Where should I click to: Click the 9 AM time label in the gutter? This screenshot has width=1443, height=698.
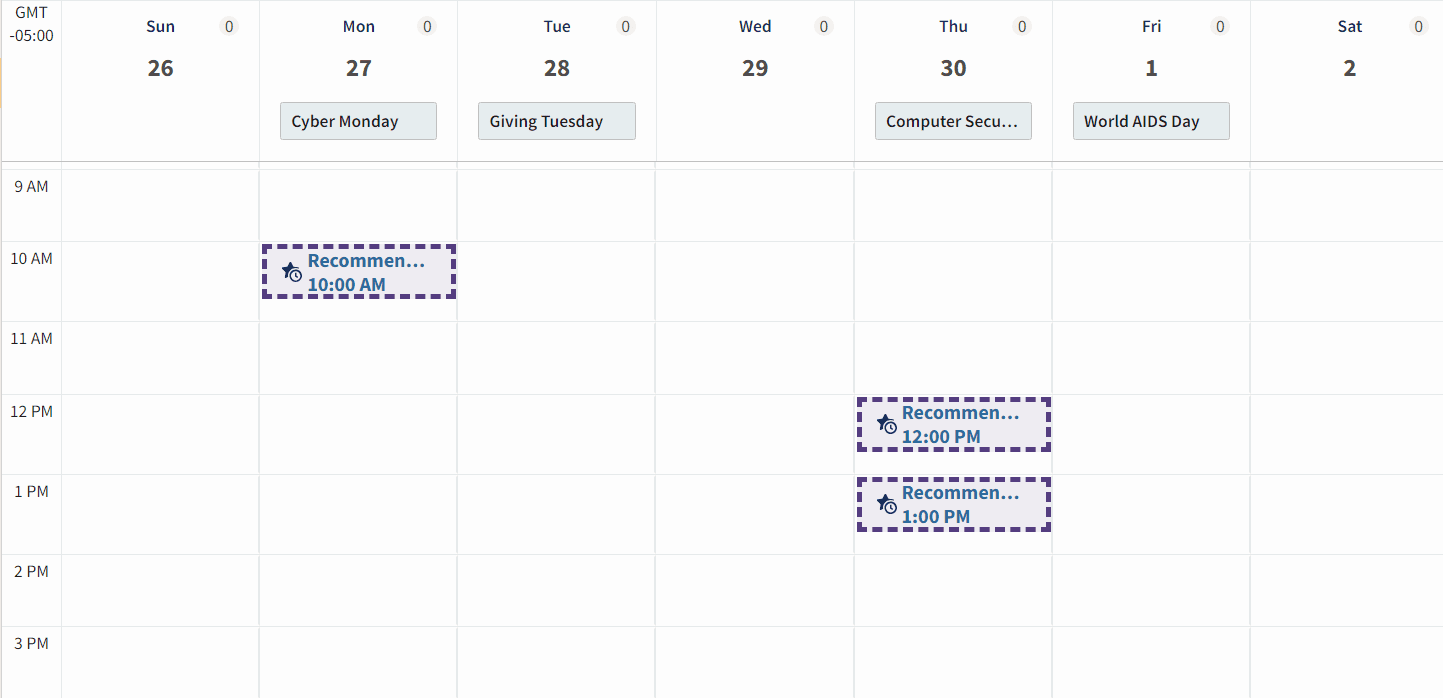point(31,185)
